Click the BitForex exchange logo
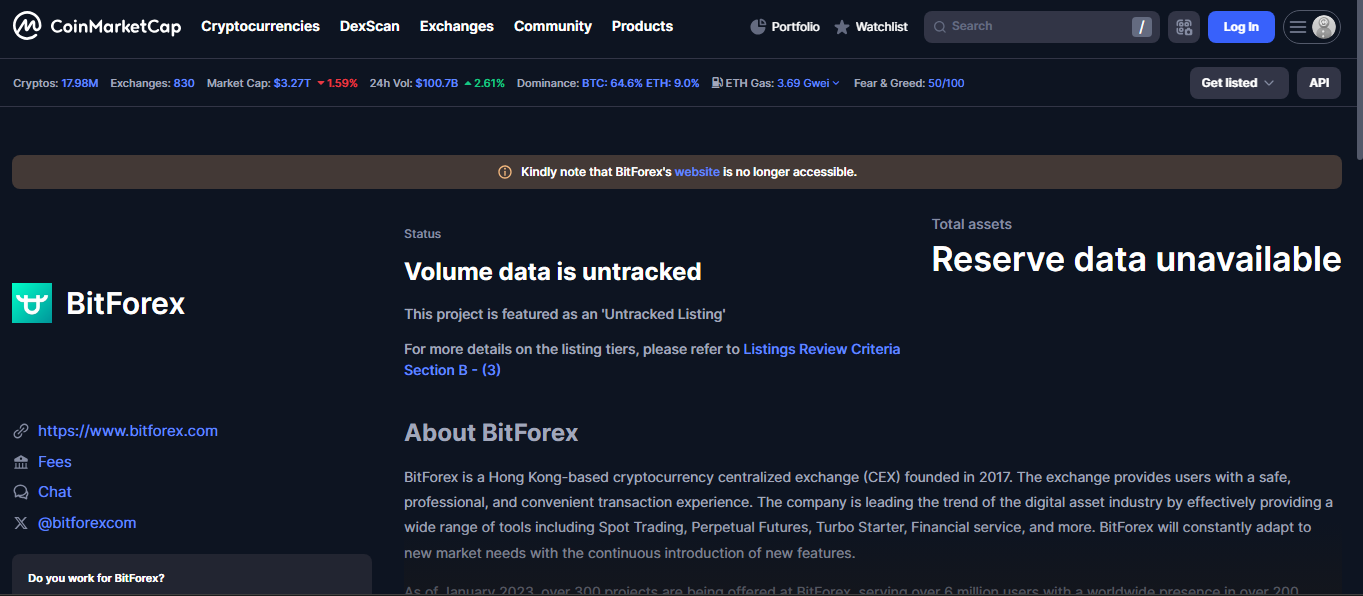This screenshot has height=596, width=1363. pyautogui.click(x=32, y=303)
